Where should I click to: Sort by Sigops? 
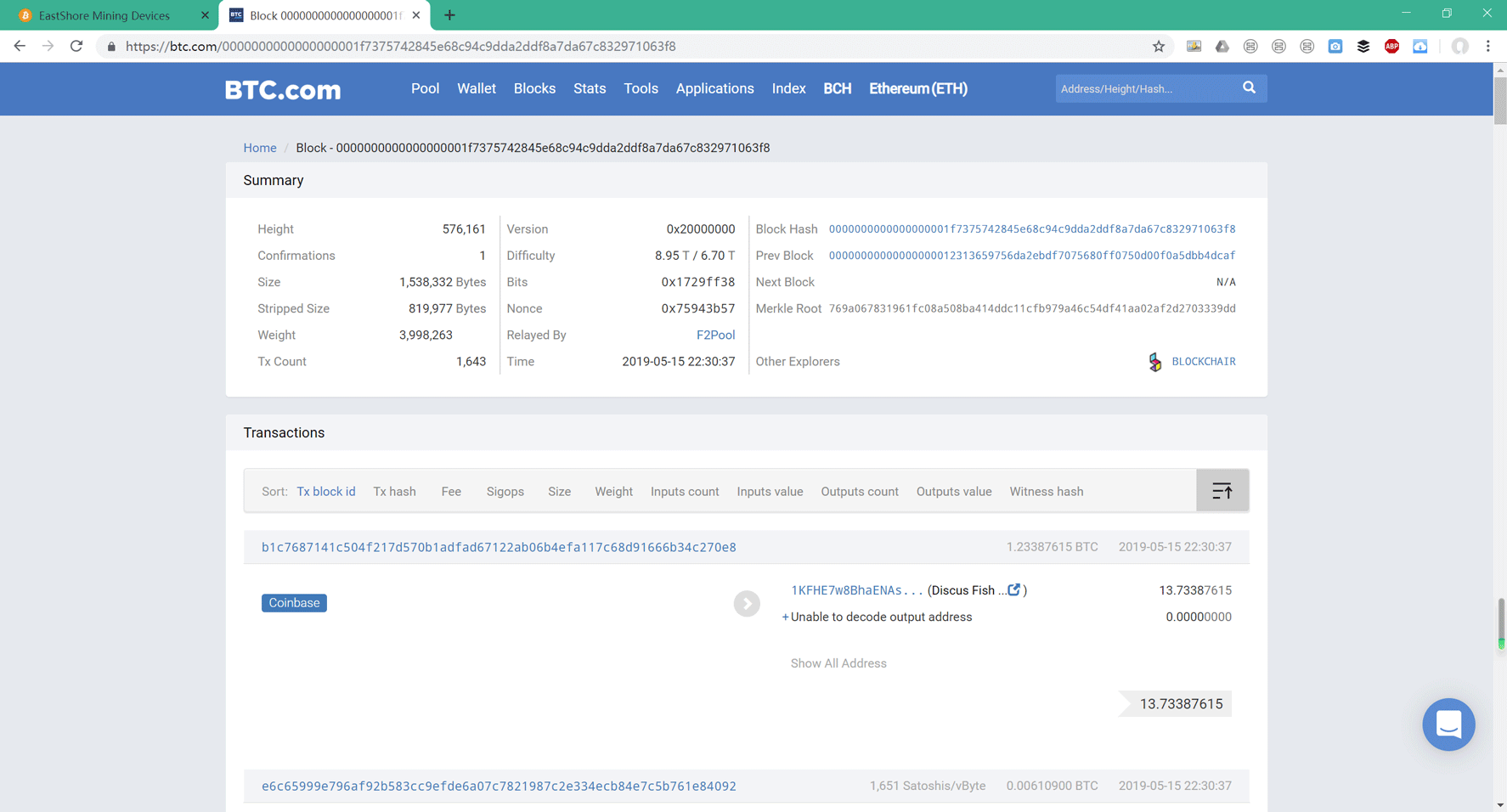pos(505,492)
